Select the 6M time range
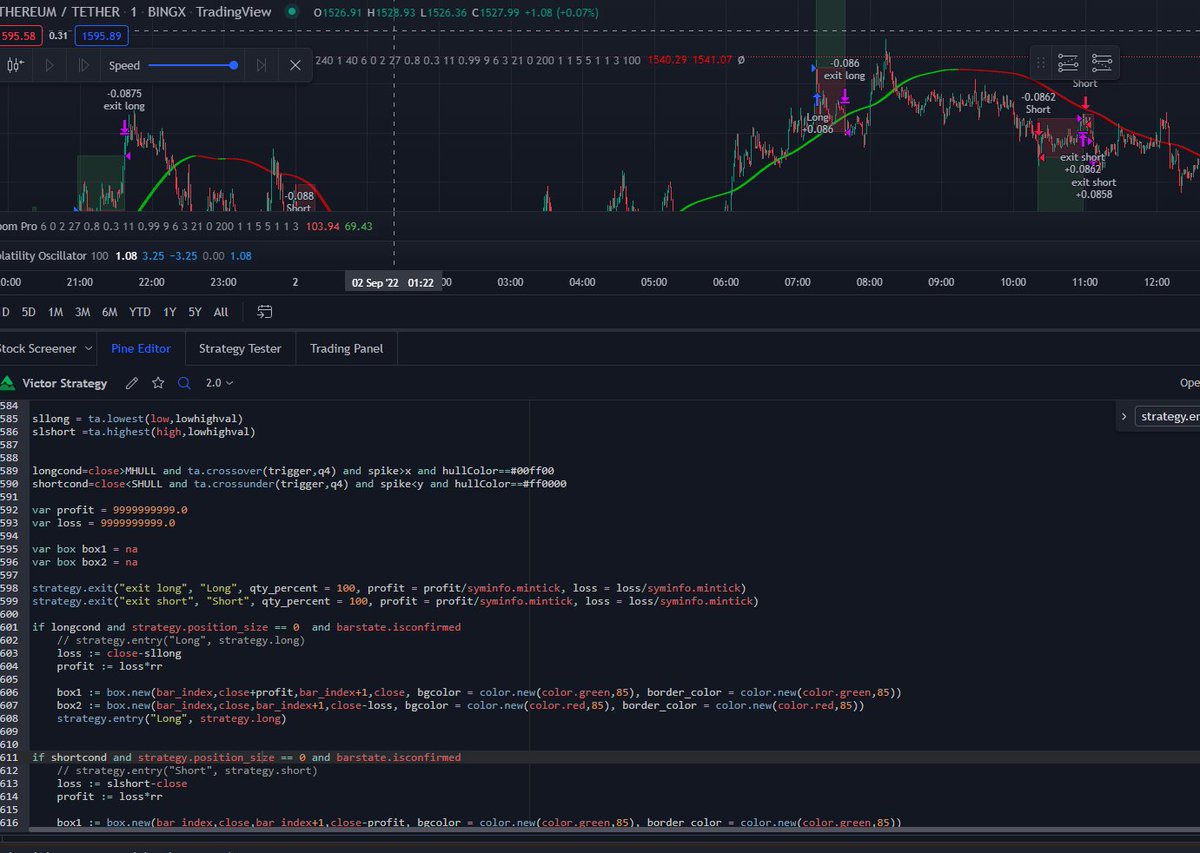 (110, 312)
